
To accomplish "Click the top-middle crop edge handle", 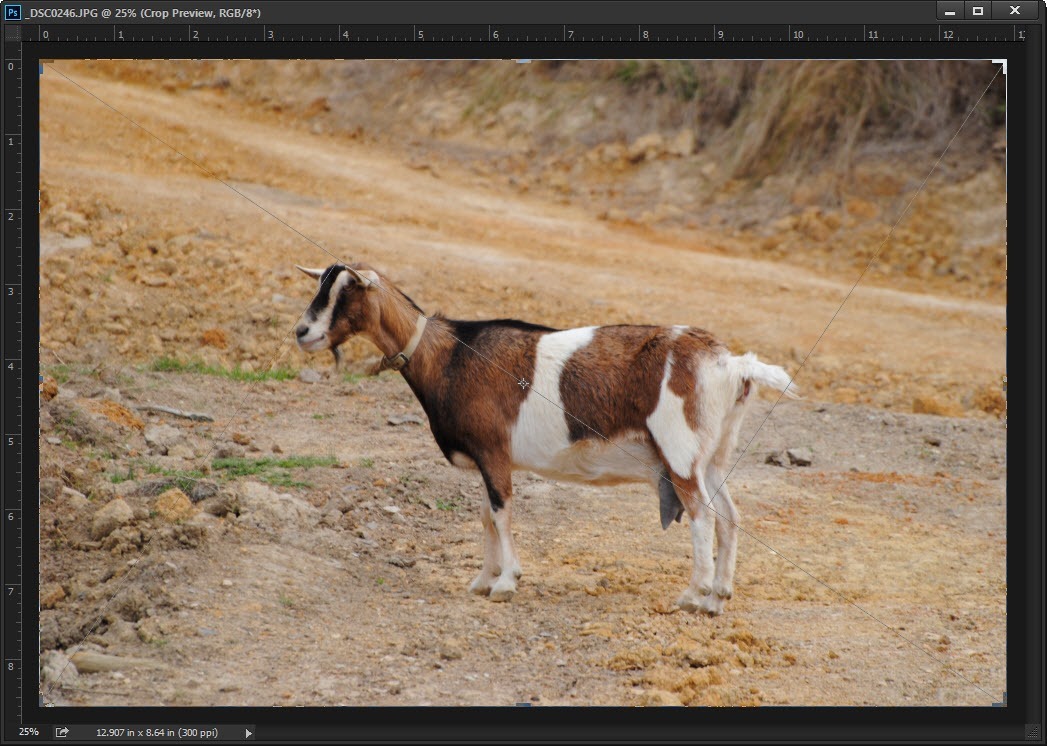I will pos(523,62).
